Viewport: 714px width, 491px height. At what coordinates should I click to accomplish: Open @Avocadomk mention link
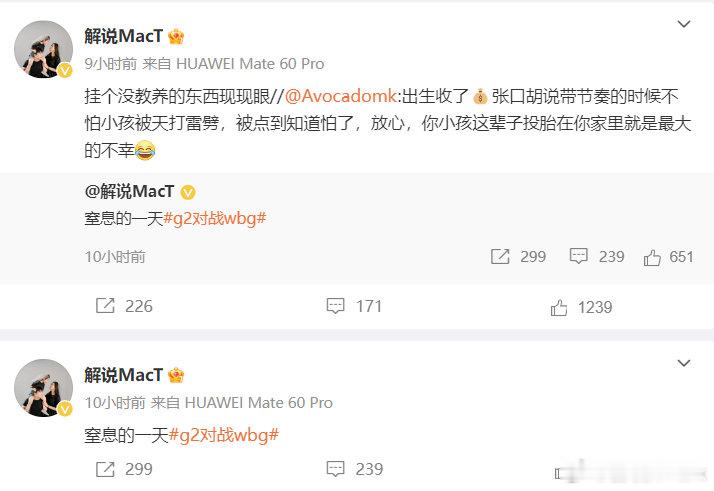341,96
